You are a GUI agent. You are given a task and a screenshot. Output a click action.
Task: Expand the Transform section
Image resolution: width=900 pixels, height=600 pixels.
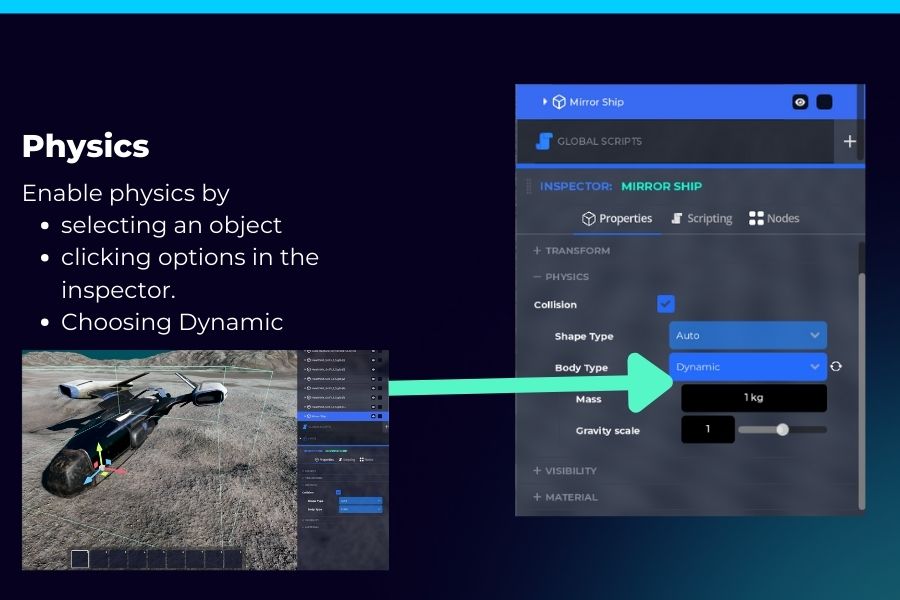(x=571, y=250)
